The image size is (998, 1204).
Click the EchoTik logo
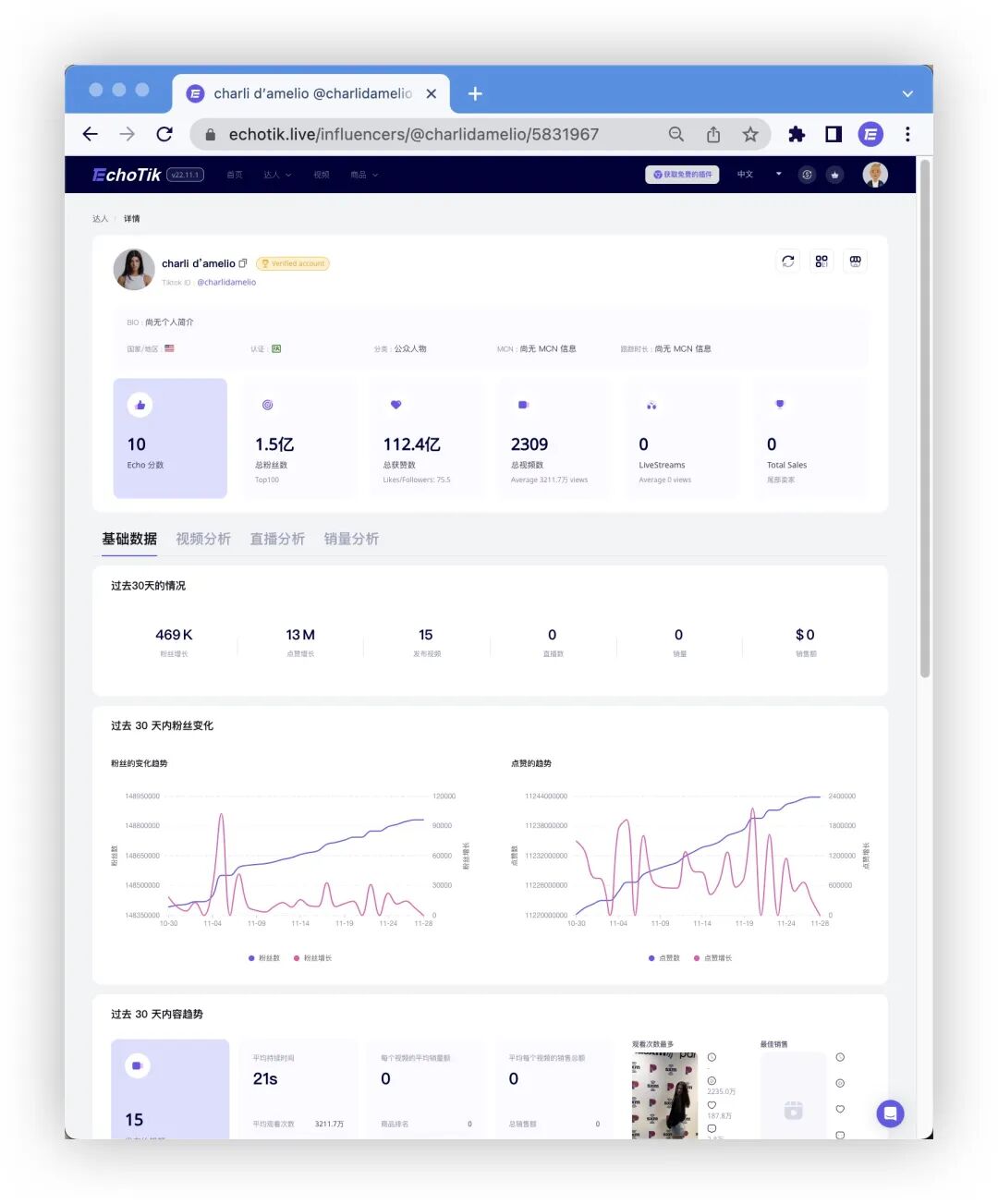(x=127, y=175)
